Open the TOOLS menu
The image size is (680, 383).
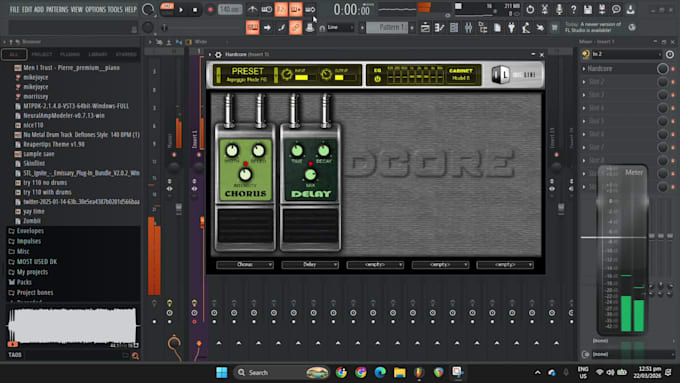pos(115,9)
